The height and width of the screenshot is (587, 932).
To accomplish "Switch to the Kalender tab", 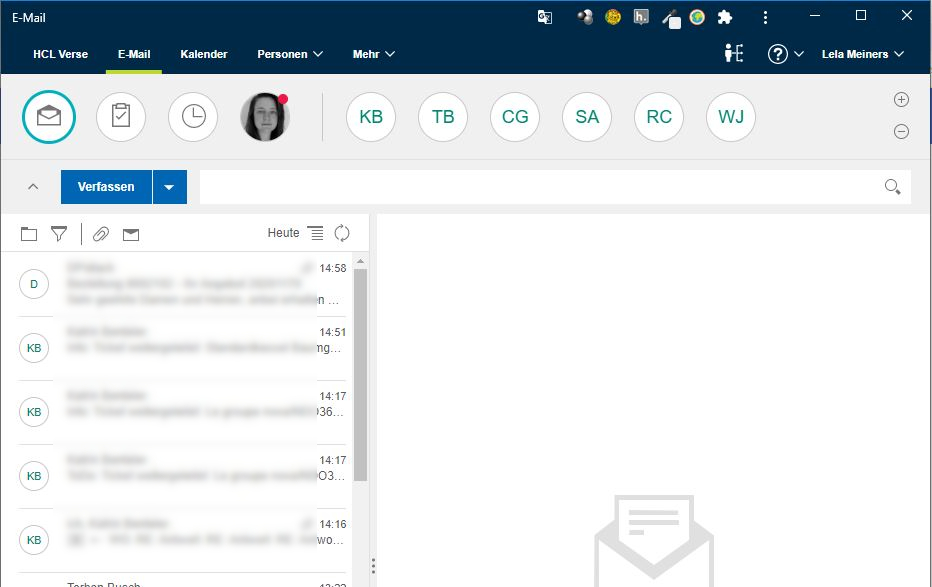I will pyautogui.click(x=204, y=54).
